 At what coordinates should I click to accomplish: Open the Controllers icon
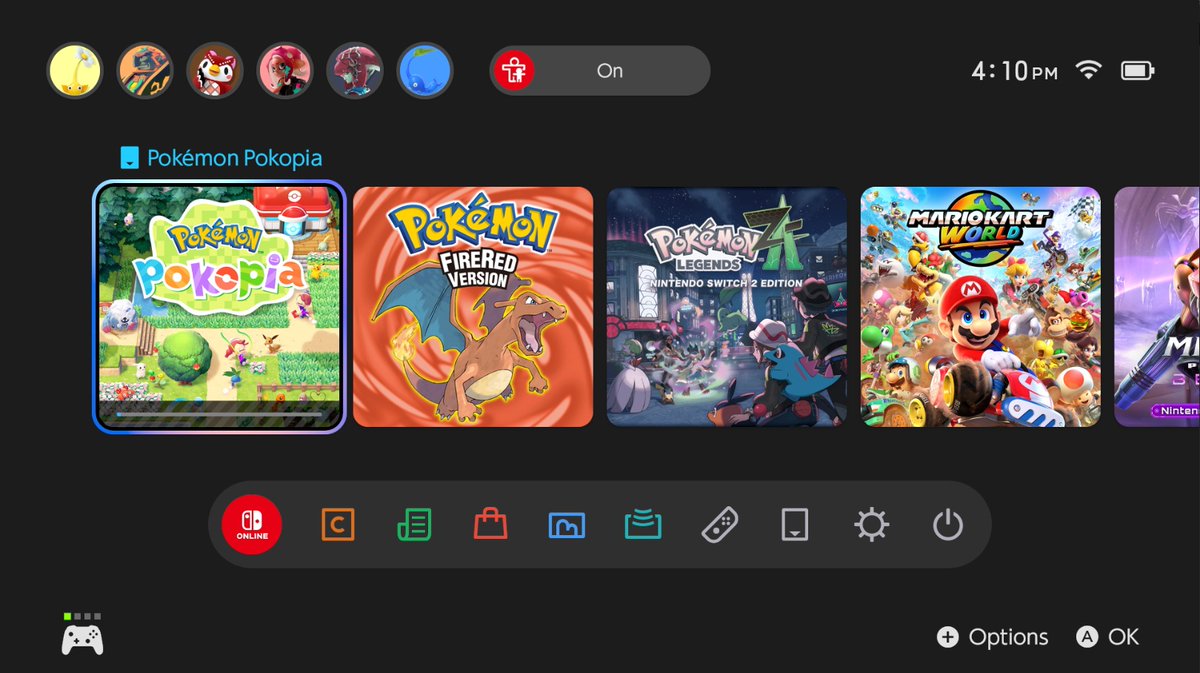[720, 524]
